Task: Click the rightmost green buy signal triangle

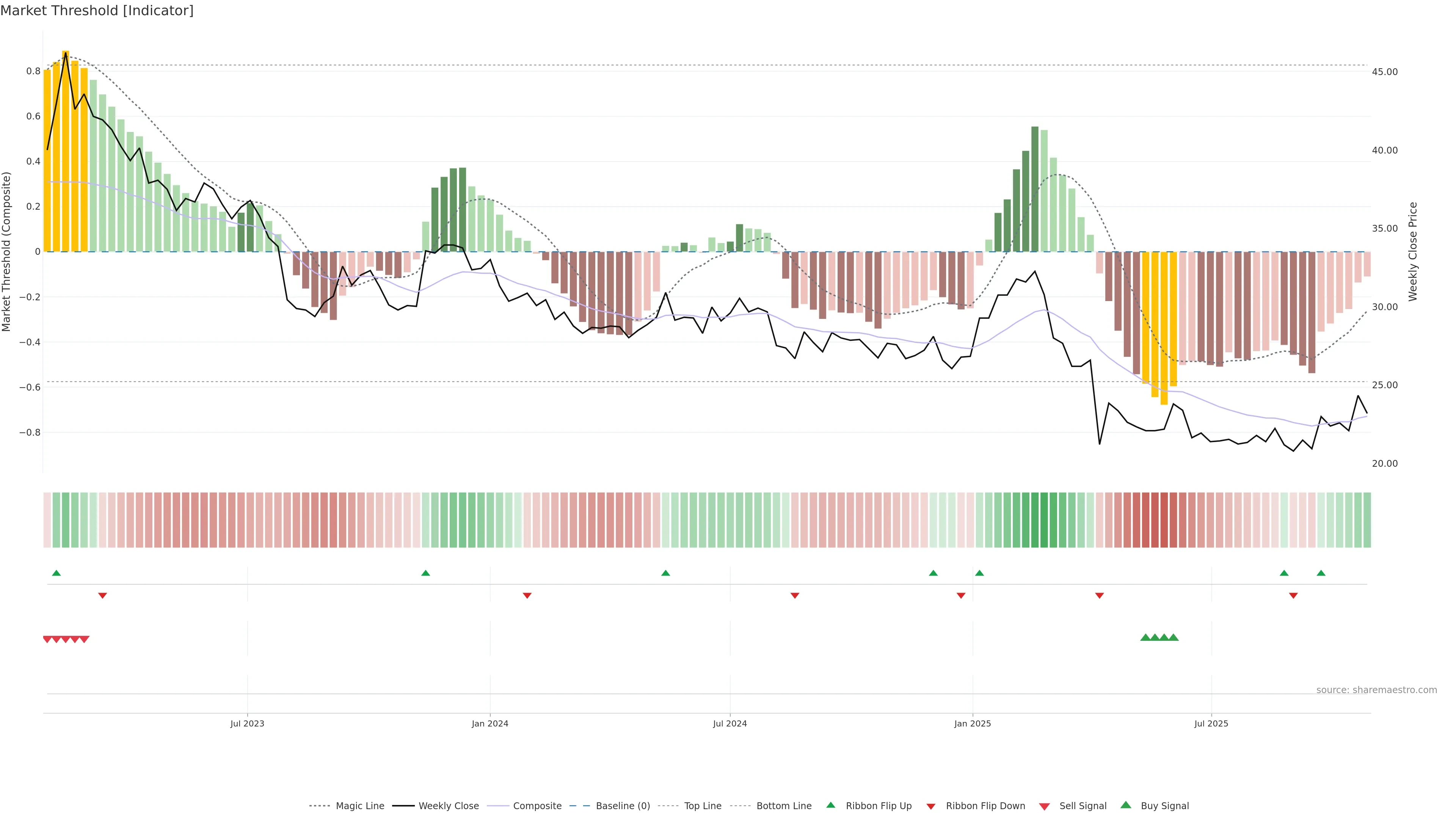Action: pos(1174,637)
